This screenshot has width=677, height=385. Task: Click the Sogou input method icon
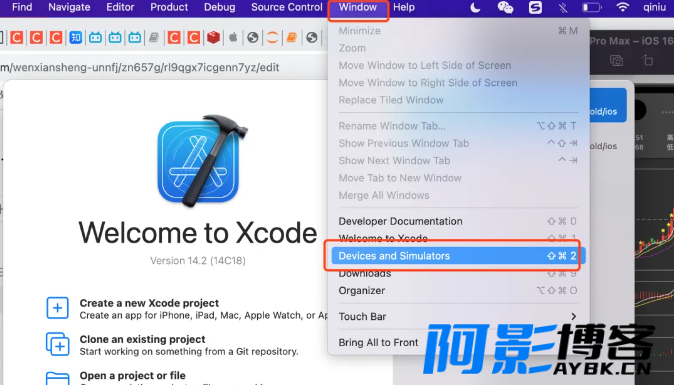[535, 7]
